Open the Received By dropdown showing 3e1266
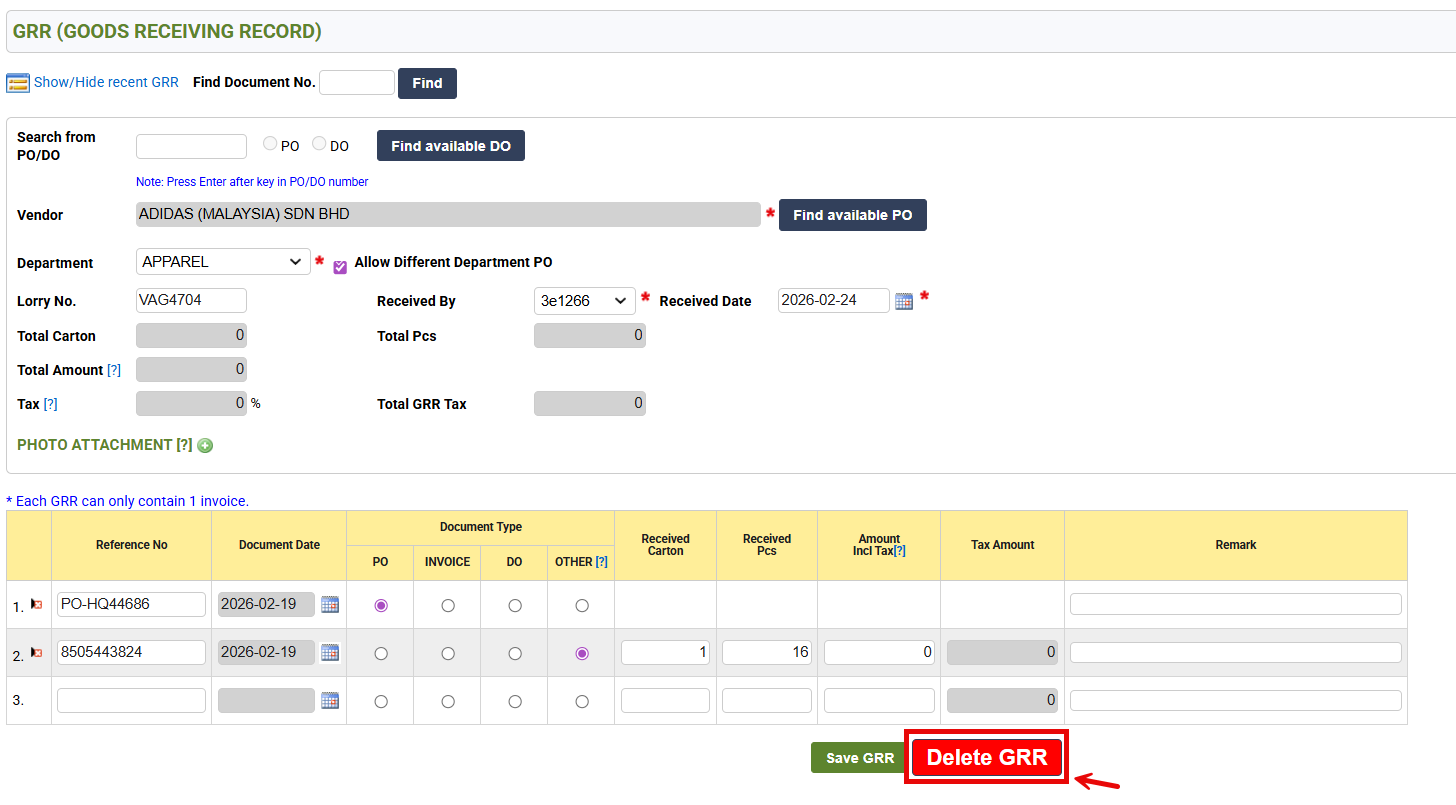 click(x=584, y=301)
